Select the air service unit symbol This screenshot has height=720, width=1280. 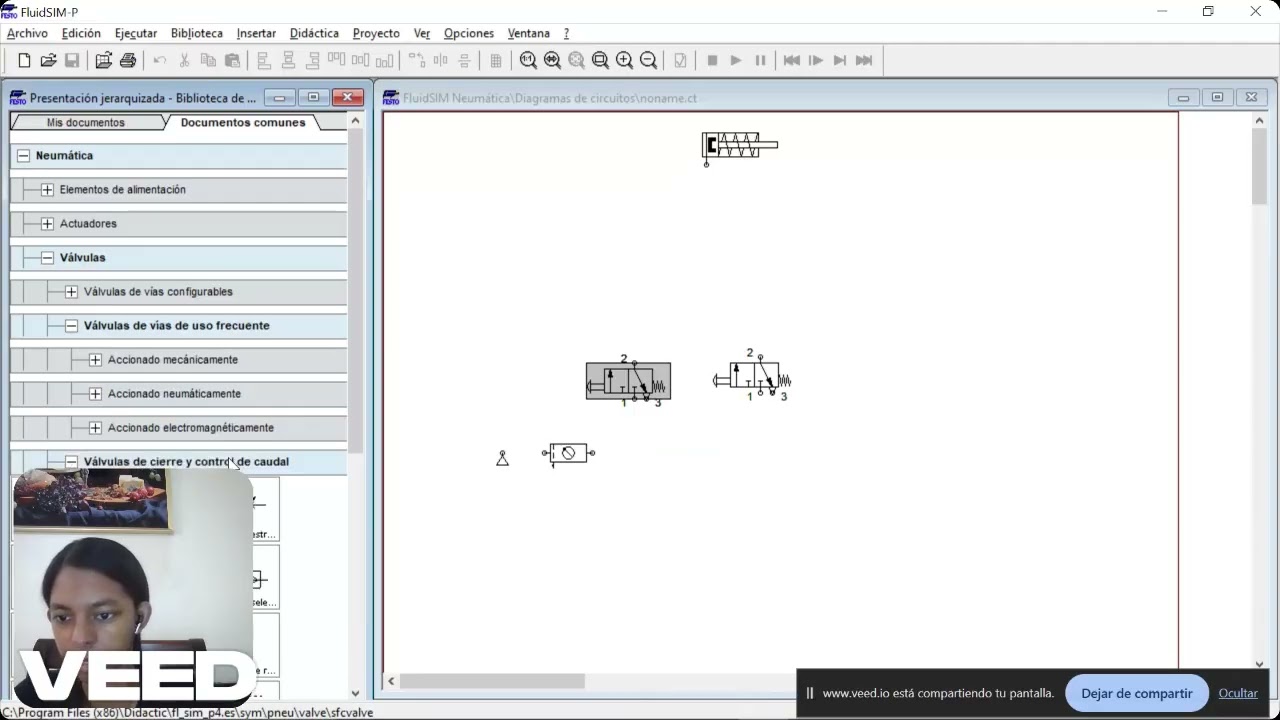568,454
